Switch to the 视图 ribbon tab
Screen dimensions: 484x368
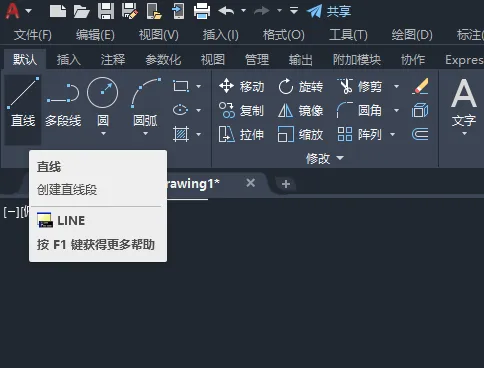coord(213,60)
